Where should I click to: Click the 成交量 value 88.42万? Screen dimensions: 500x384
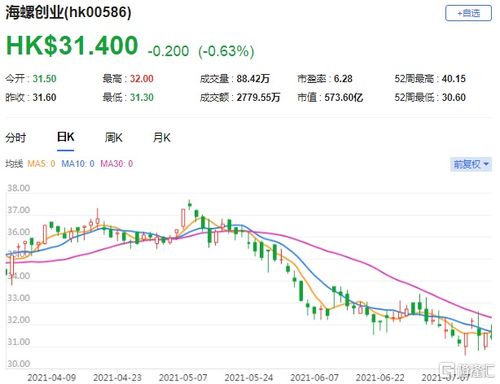point(253,79)
